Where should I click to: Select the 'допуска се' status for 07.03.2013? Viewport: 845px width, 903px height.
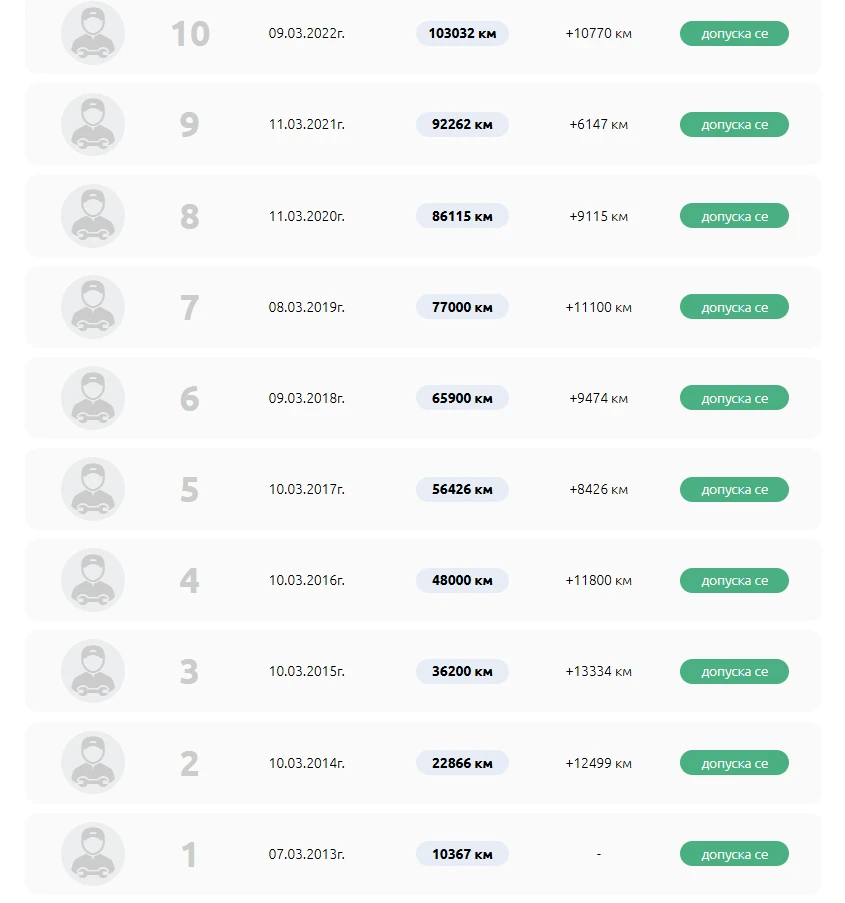click(x=734, y=854)
